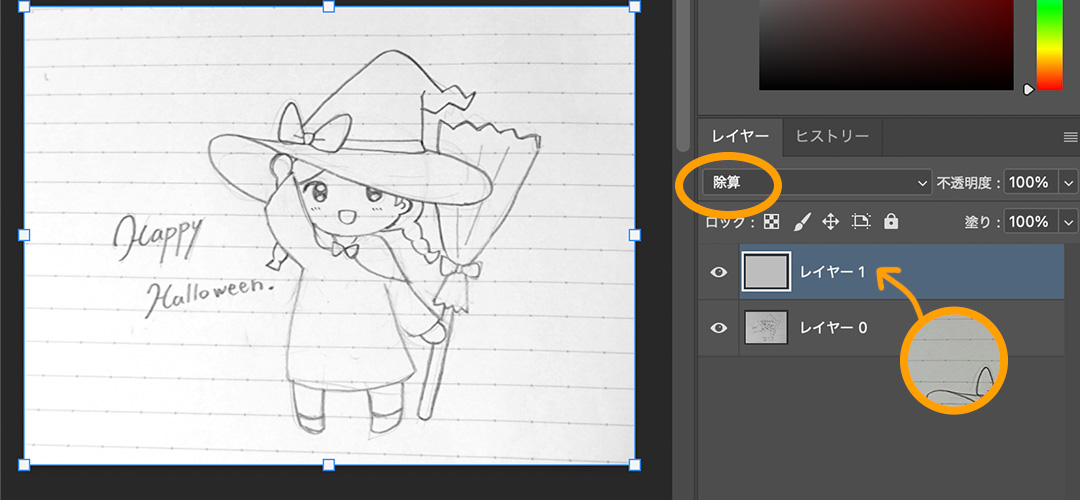Expand the 不透明度 slider arrow

(x=1069, y=183)
